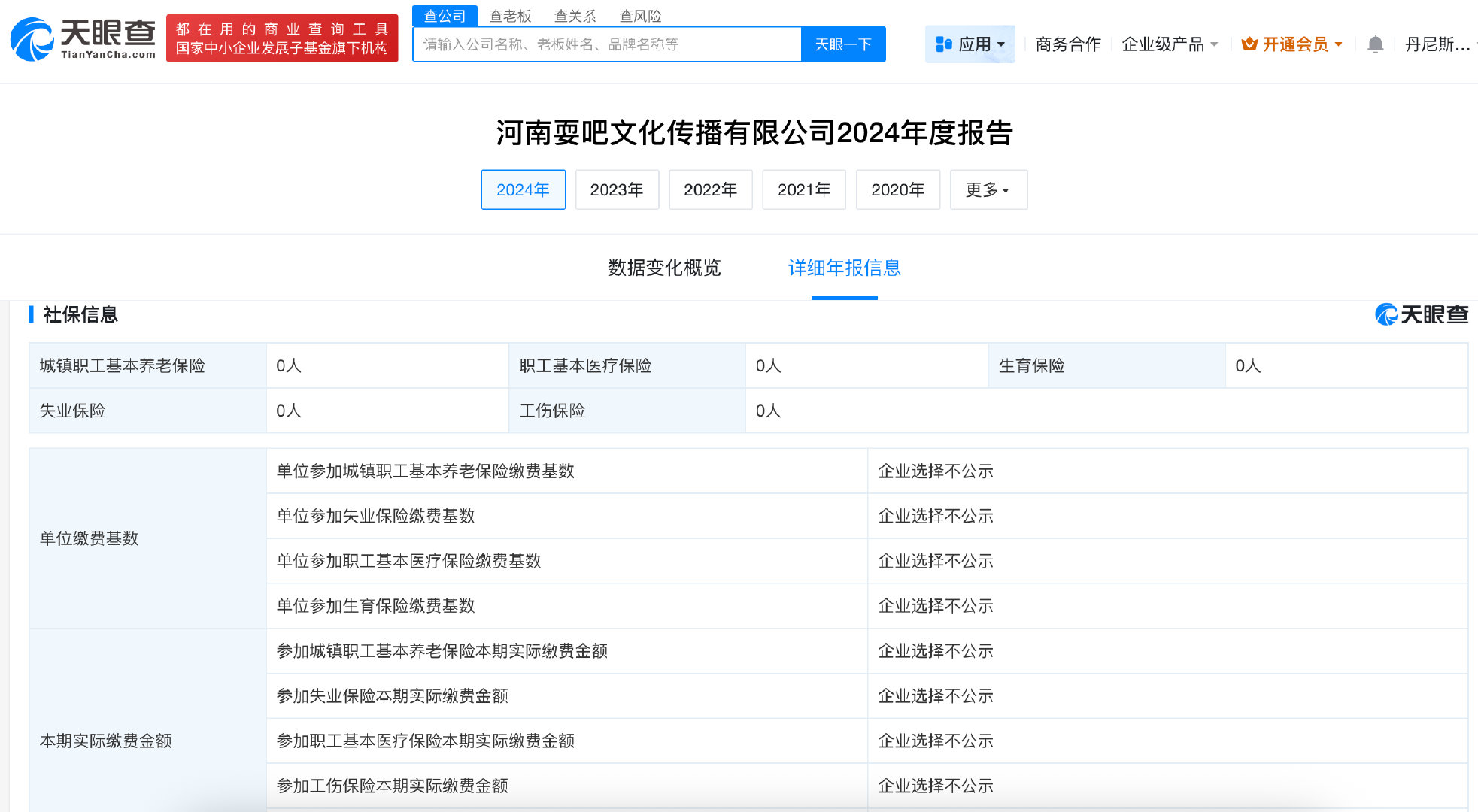Select the 2020年 report year

(898, 189)
